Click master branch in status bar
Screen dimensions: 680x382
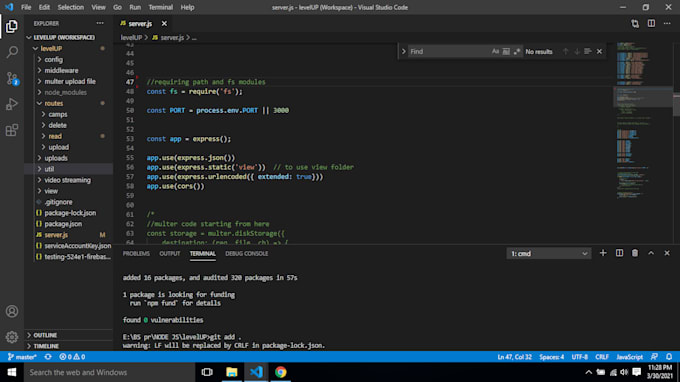click(22, 357)
